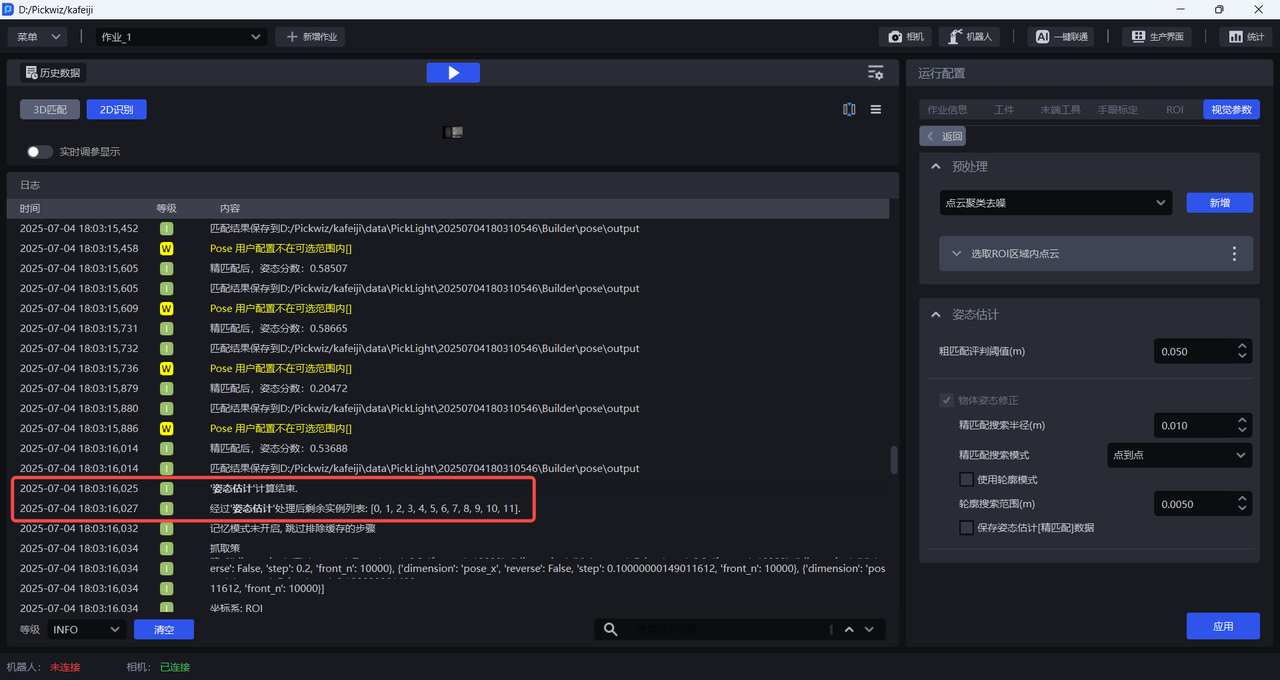Open the robot (机器人) panel

pyautogui.click(x=970, y=37)
